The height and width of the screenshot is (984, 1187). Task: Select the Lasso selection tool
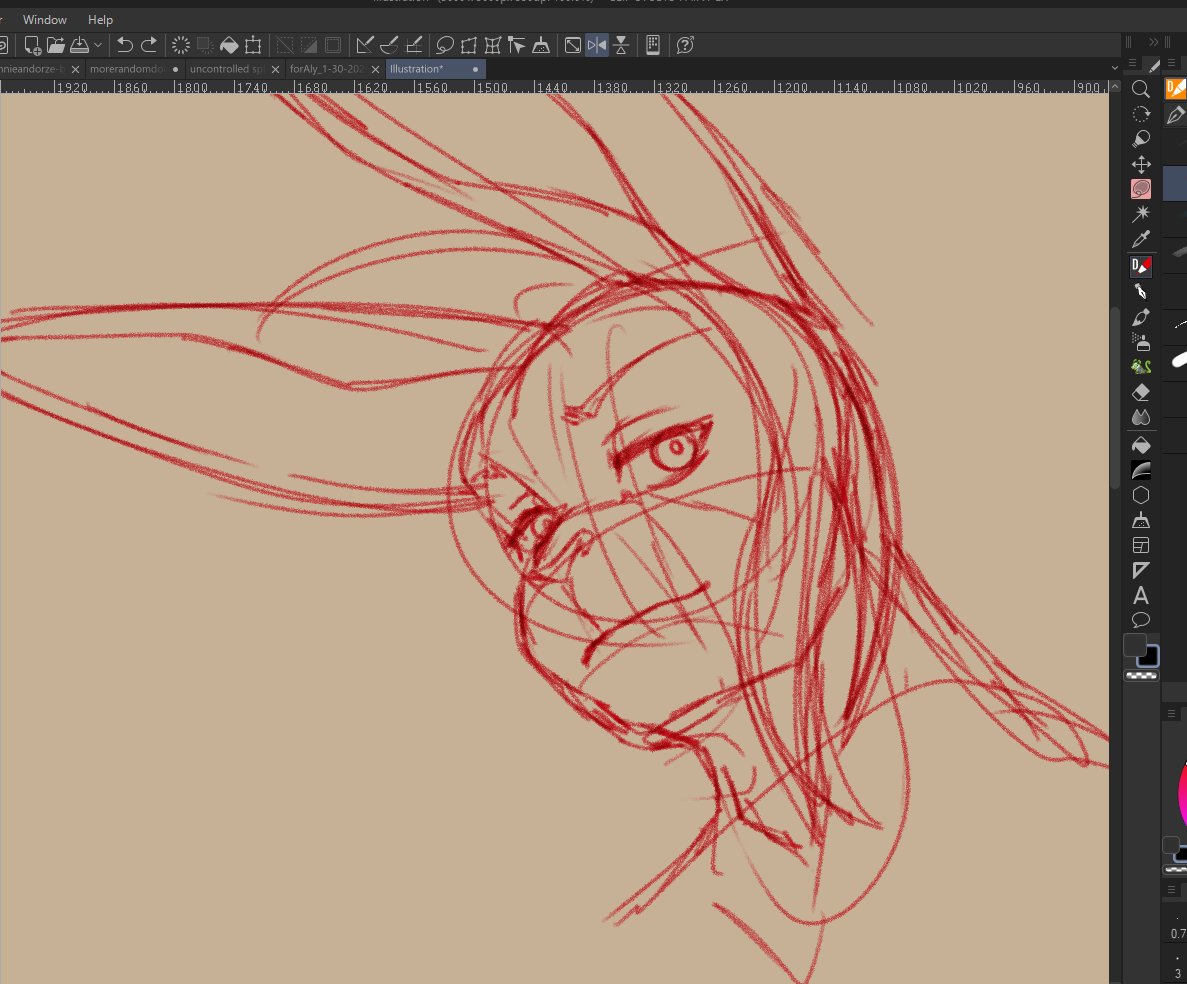pos(1141,189)
